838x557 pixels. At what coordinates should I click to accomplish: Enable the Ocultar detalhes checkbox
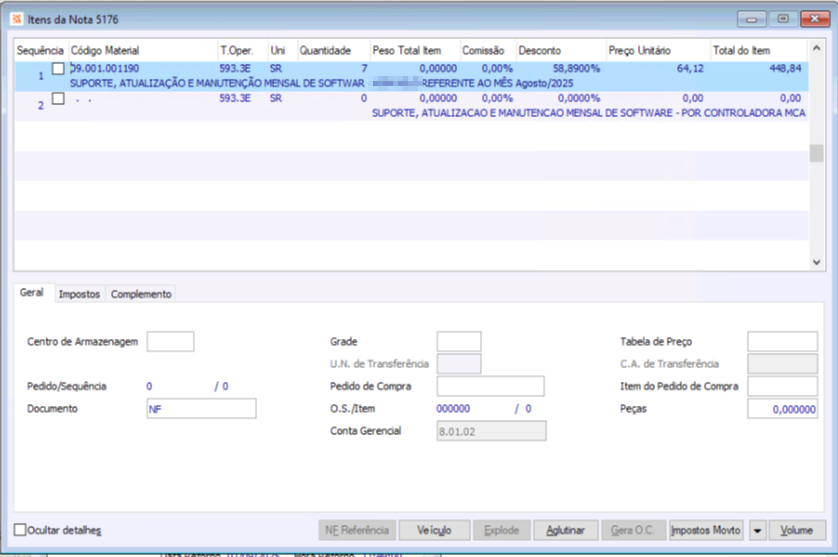click(20, 530)
